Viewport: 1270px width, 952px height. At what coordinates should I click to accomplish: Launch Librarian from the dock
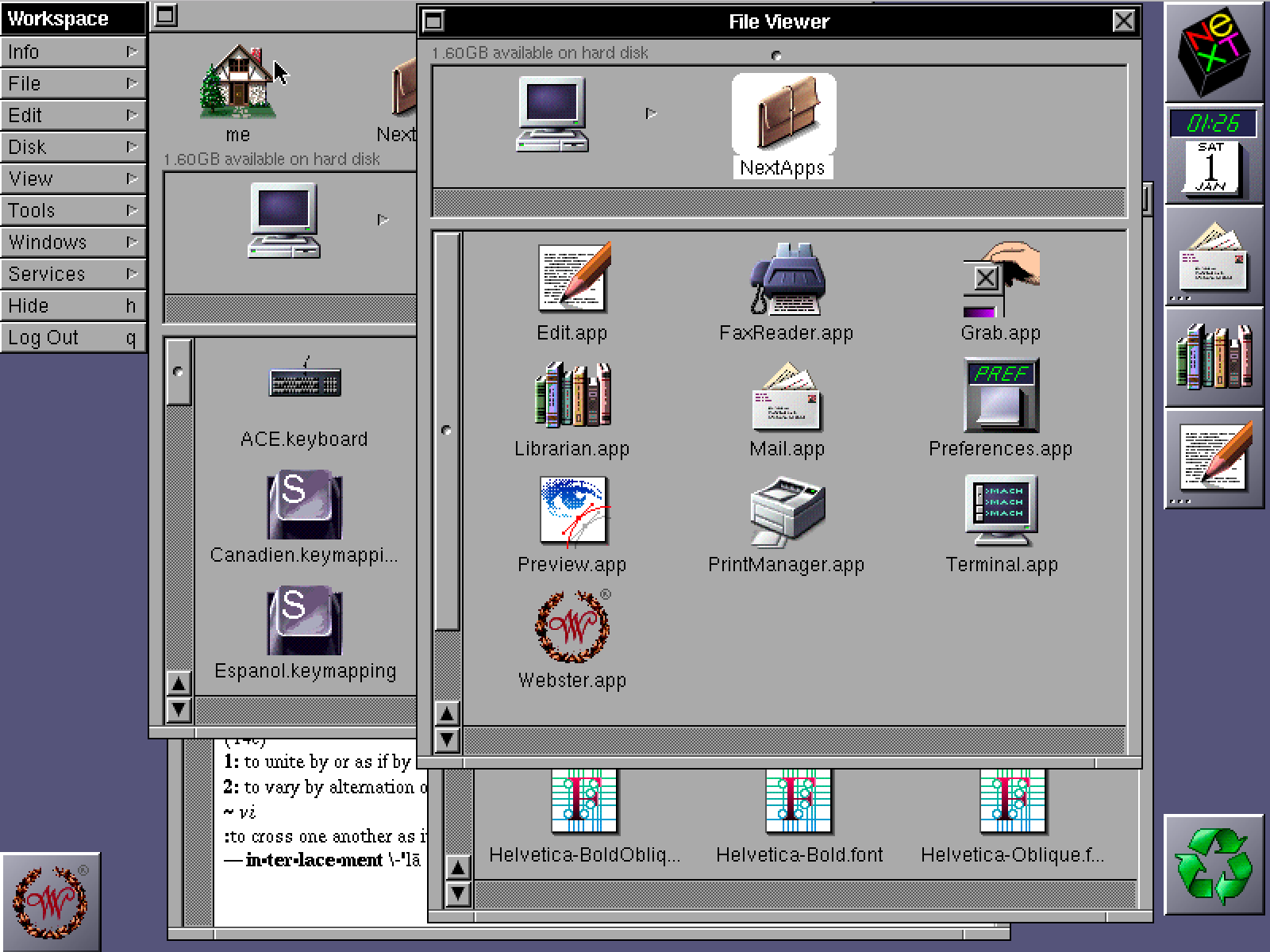[x=1214, y=357]
